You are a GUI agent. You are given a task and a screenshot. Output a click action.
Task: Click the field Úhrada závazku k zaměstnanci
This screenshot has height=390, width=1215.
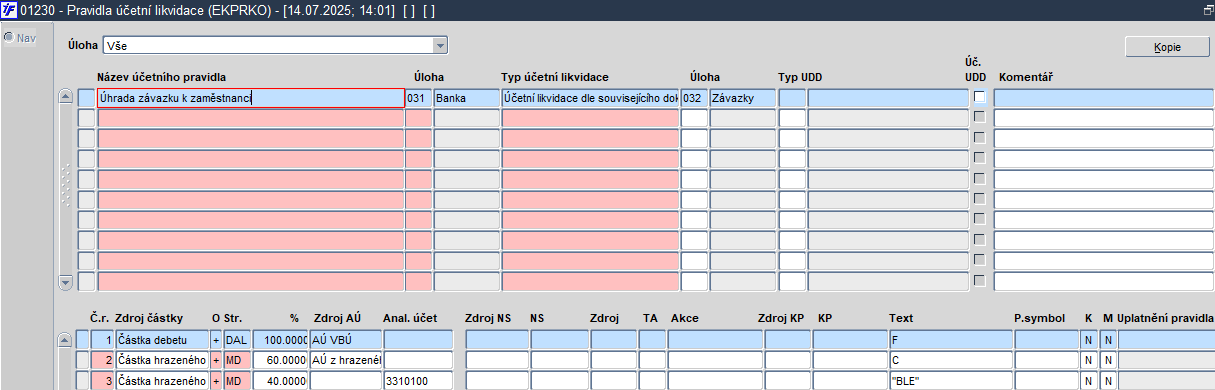tap(251, 98)
